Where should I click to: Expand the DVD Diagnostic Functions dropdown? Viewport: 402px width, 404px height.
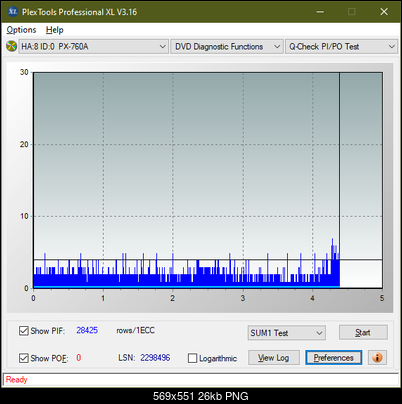click(227, 47)
